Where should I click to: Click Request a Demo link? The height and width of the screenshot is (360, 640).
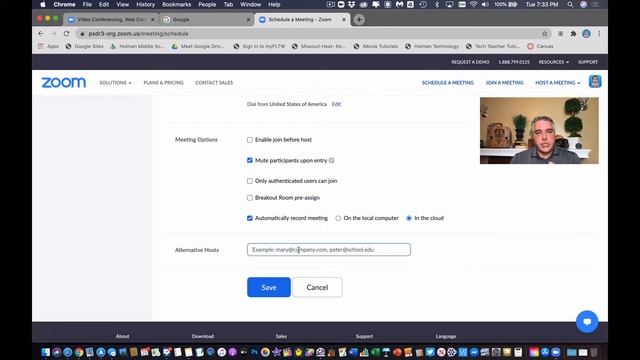[x=470, y=62]
